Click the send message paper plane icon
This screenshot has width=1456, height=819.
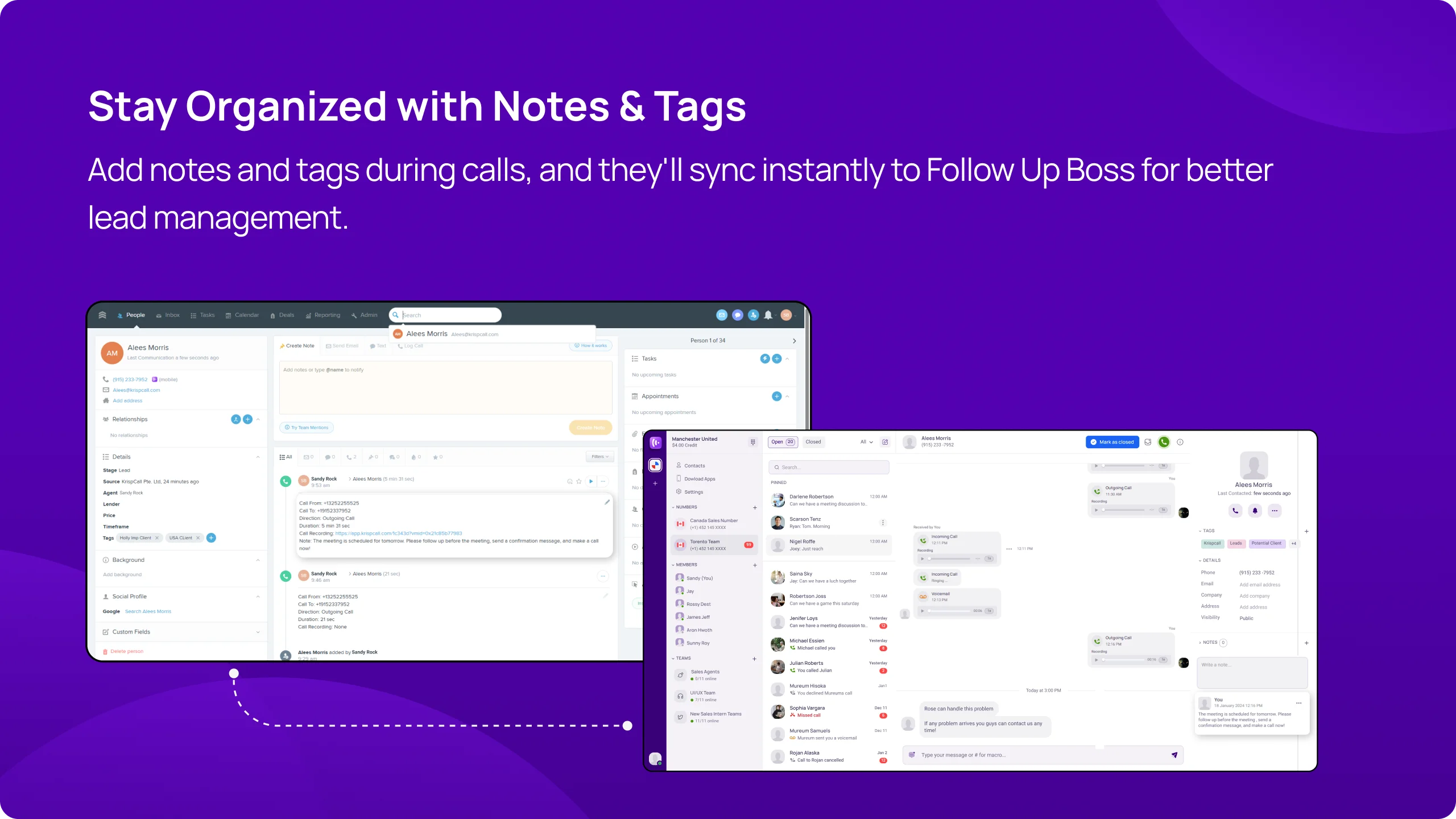1174,755
